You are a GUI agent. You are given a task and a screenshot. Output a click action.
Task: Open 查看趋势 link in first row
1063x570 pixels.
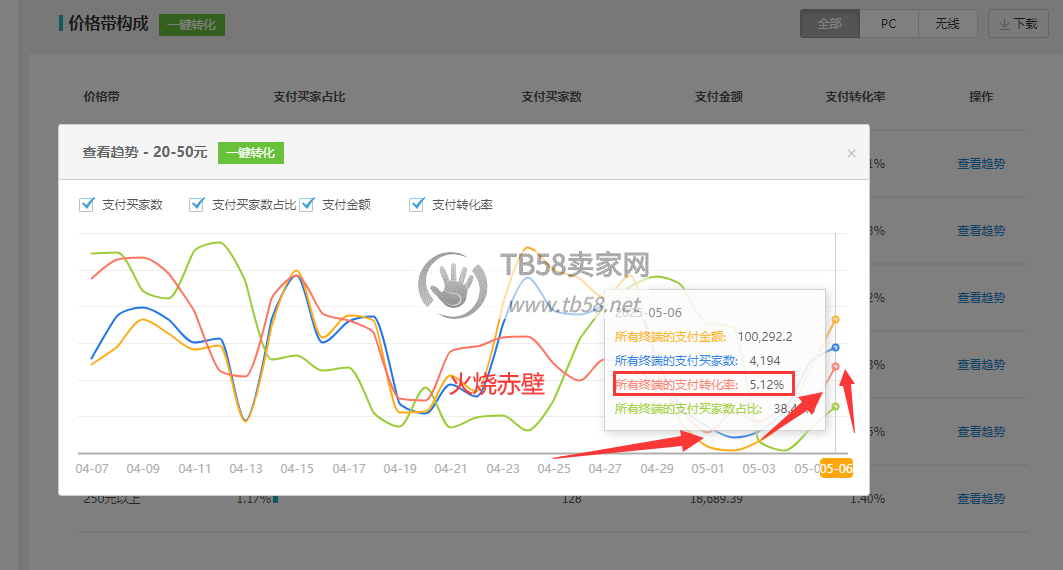pyautogui.click(x=981, y=164)
